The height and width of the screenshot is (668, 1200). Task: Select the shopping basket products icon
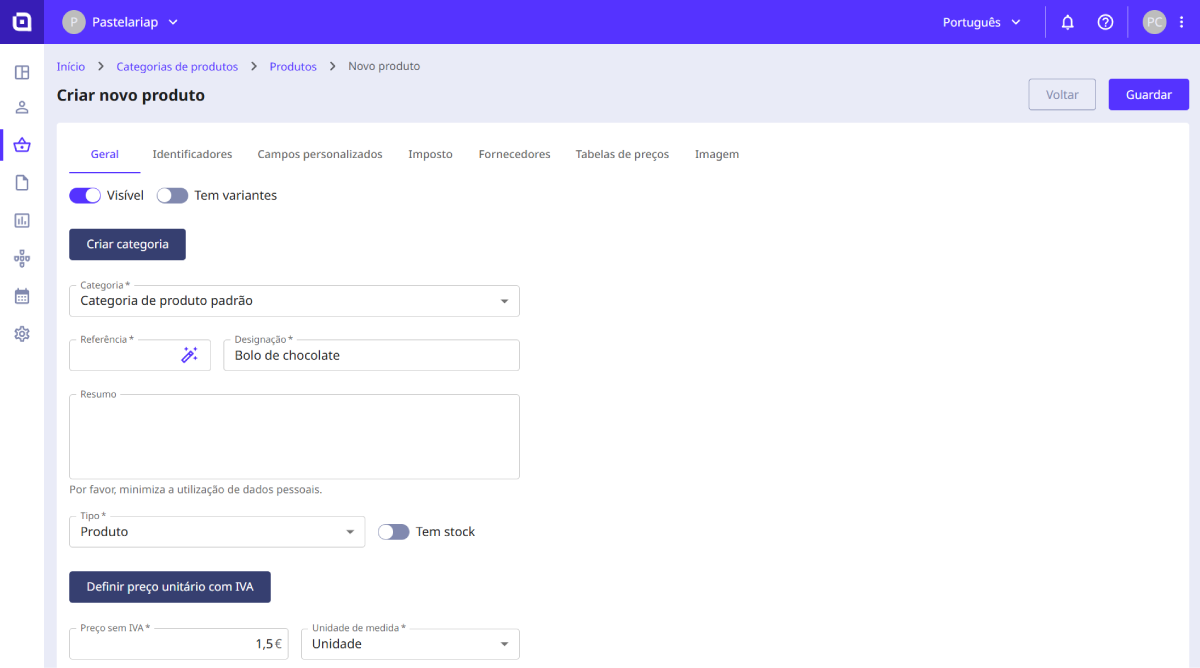pyautogui.click(x=22, y=145)
